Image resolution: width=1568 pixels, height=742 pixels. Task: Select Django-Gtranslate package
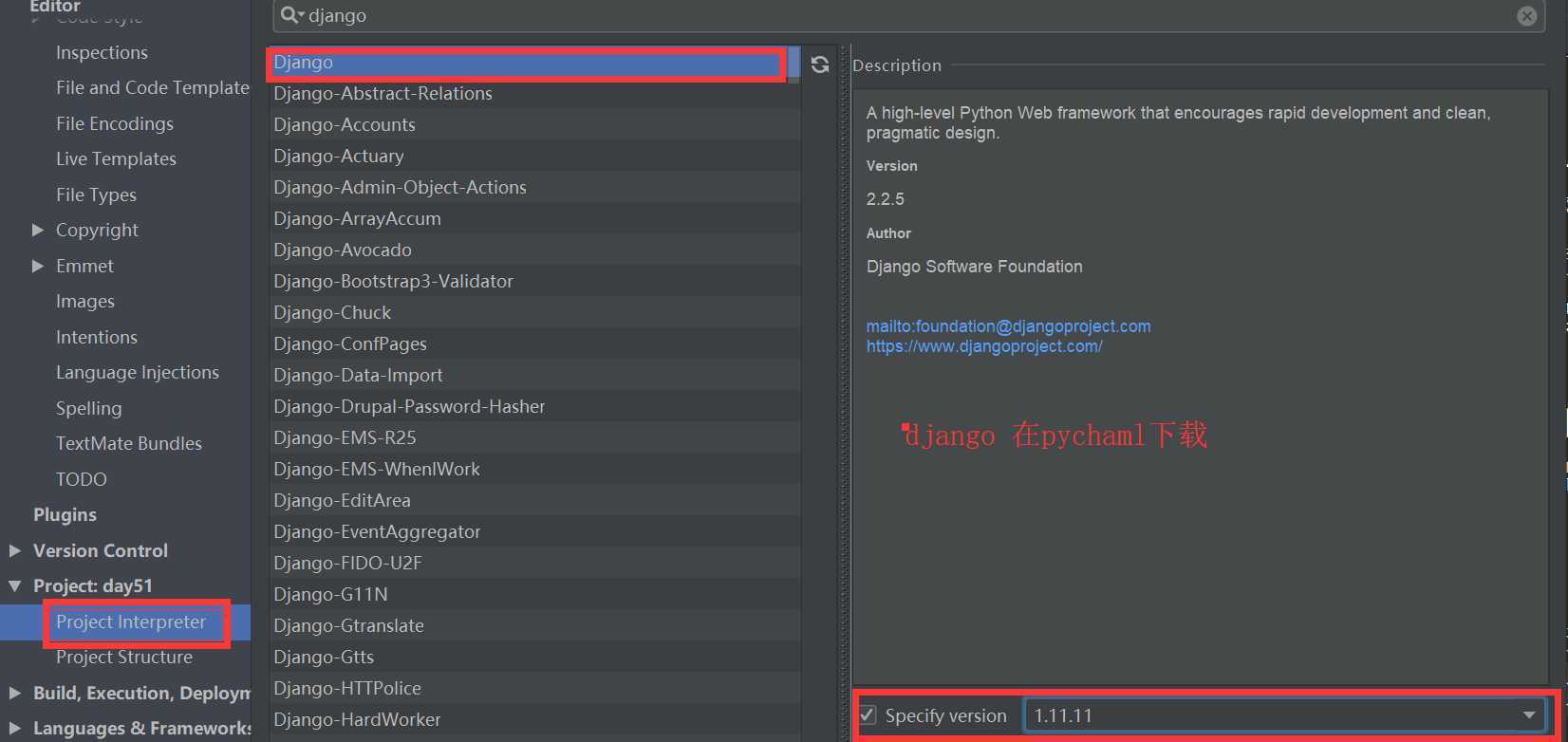[534, 625]
